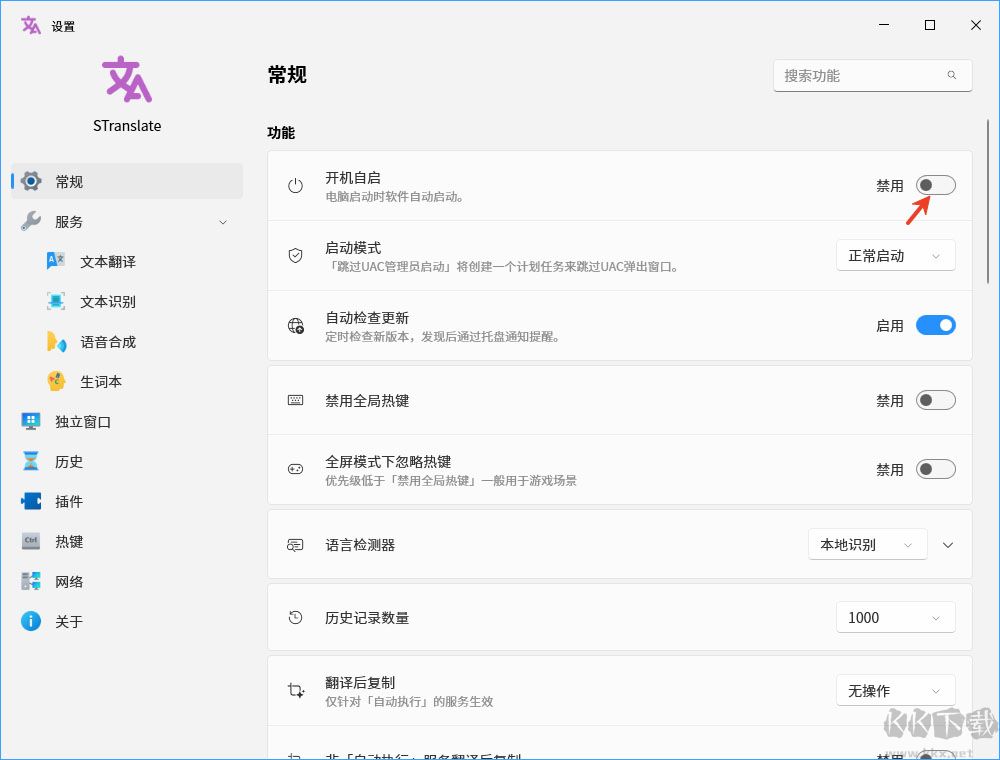Click the 开机自启 row title
1000x760 pixels.
tap(353, 178)
